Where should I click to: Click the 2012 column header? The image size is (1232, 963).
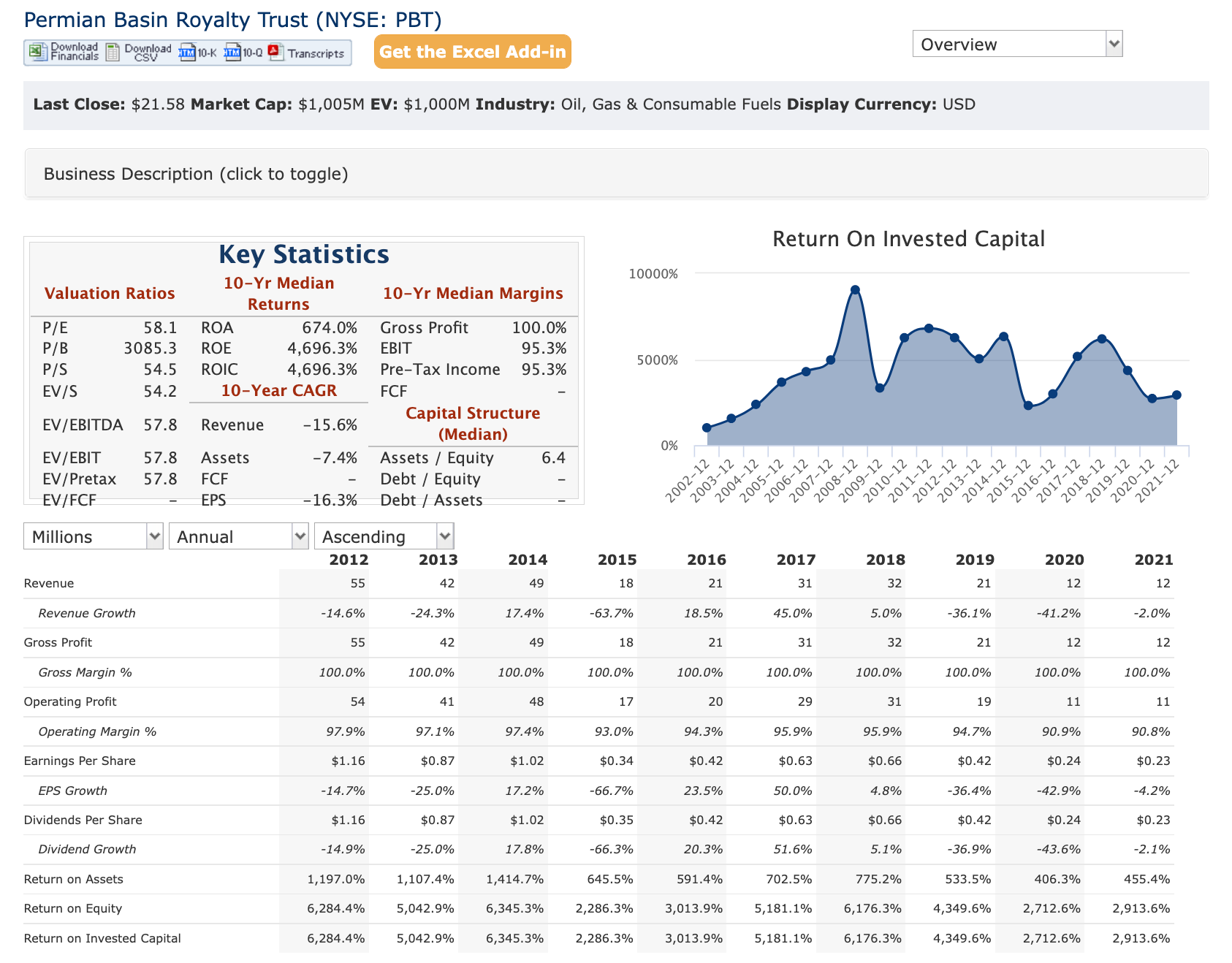coord(349,560)
